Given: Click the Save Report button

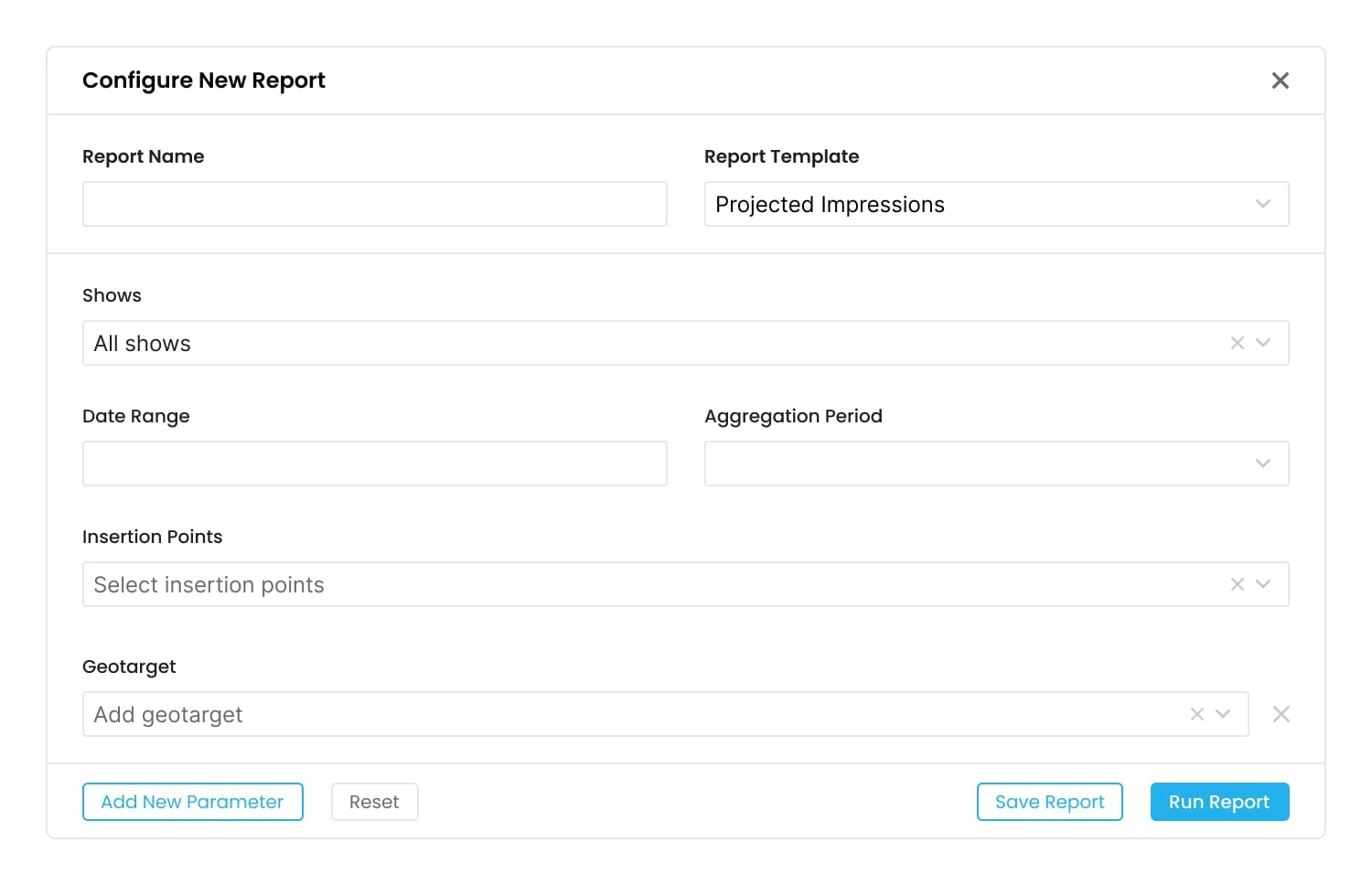Looking at the screenshot, I should [1049, 802].
